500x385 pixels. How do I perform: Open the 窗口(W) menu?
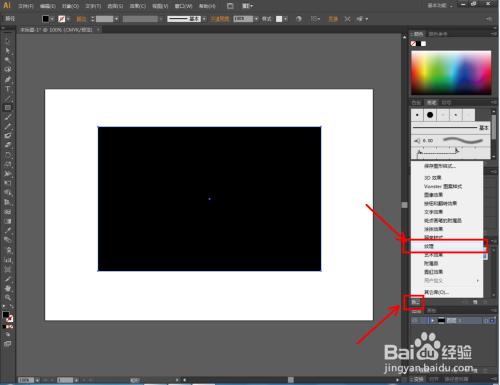tap(184, 6)
